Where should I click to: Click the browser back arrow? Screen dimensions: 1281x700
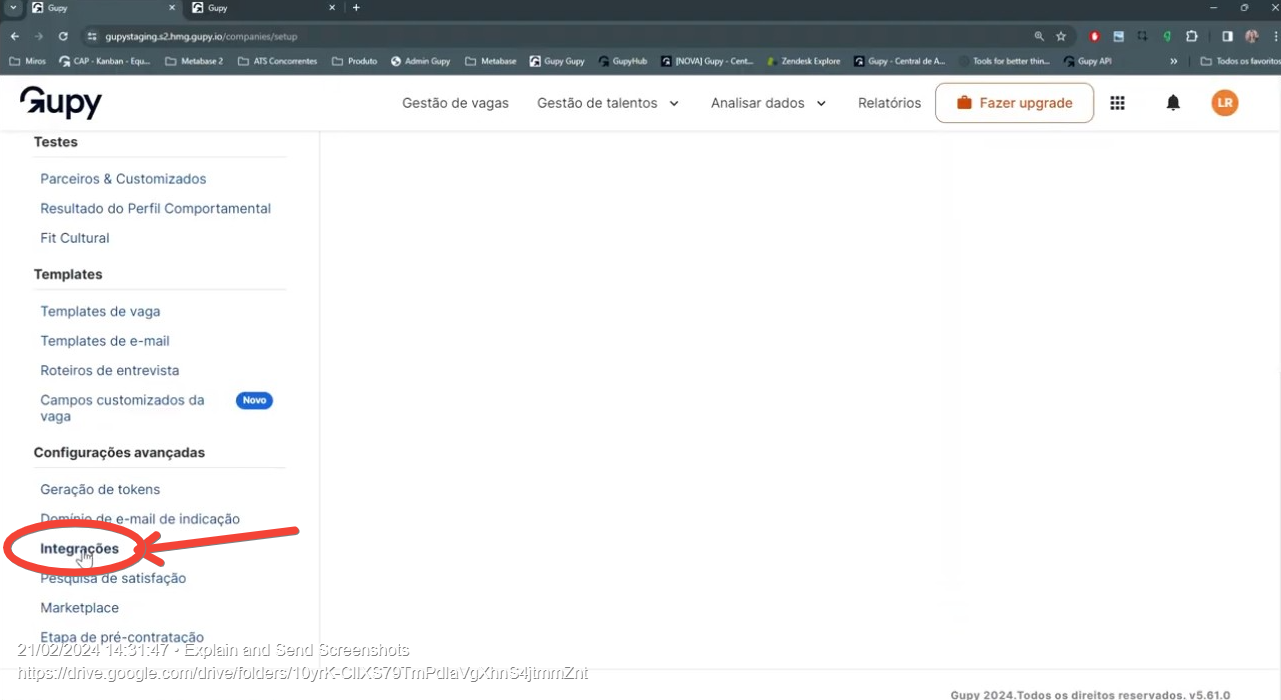14,36
